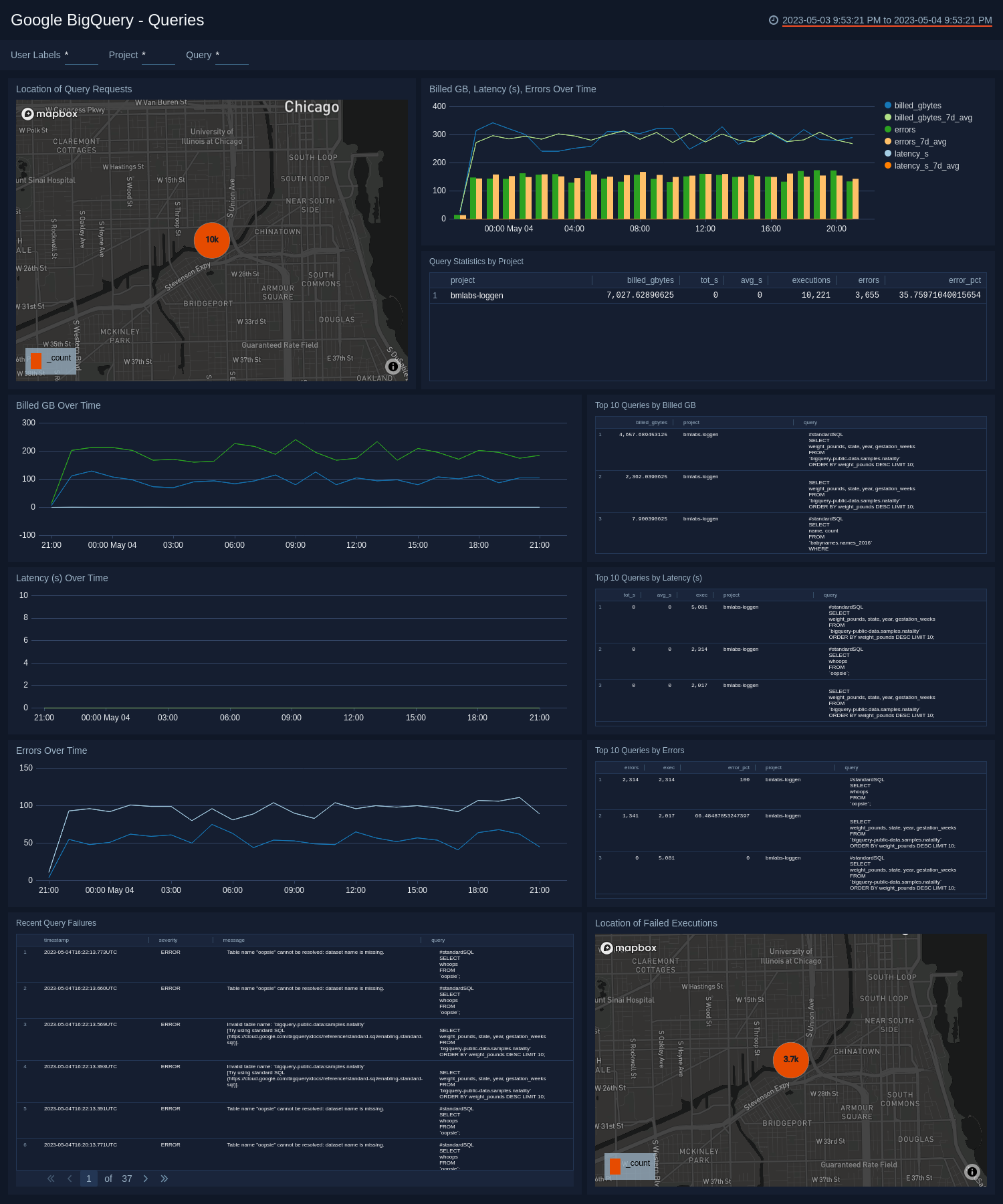Sort Recent Query Failures by timestamp
The width and height of the screenshot is (1003, 1204).
[x=57, y=940]
